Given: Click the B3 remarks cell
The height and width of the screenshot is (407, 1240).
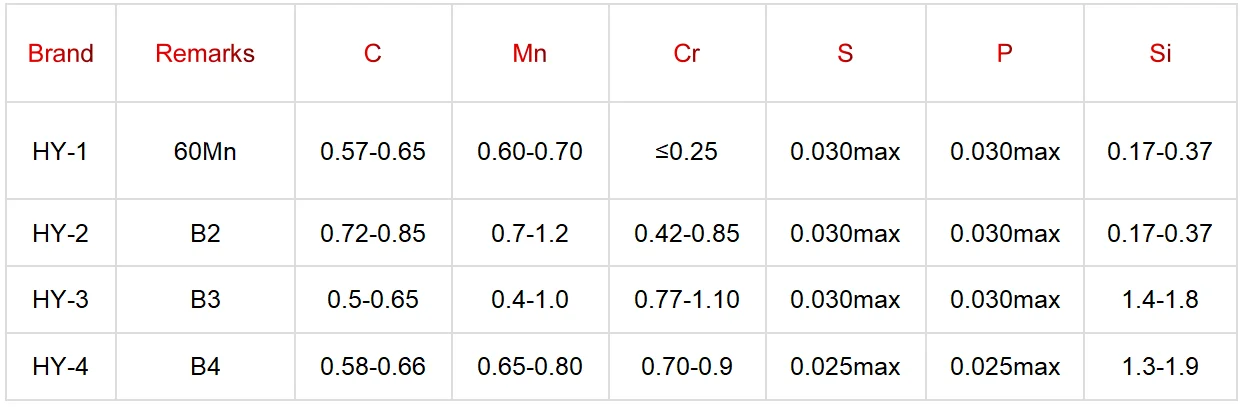Looking at the screenshot, I should (205, 299).
